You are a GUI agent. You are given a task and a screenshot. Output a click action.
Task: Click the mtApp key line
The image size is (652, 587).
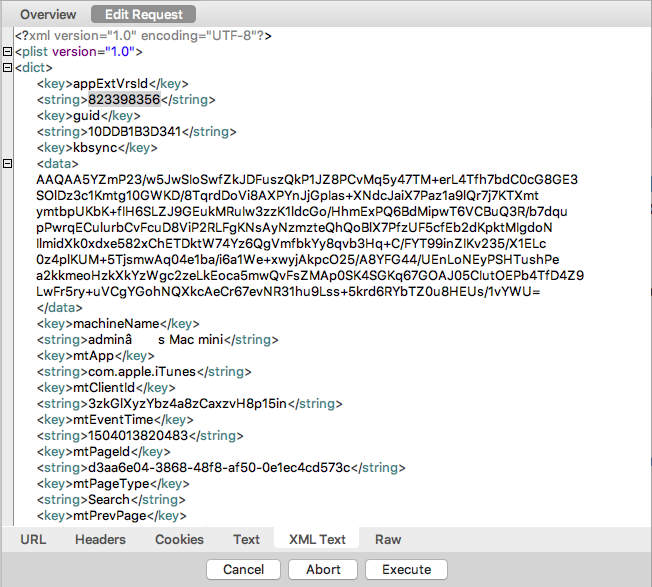pos(96,355)
